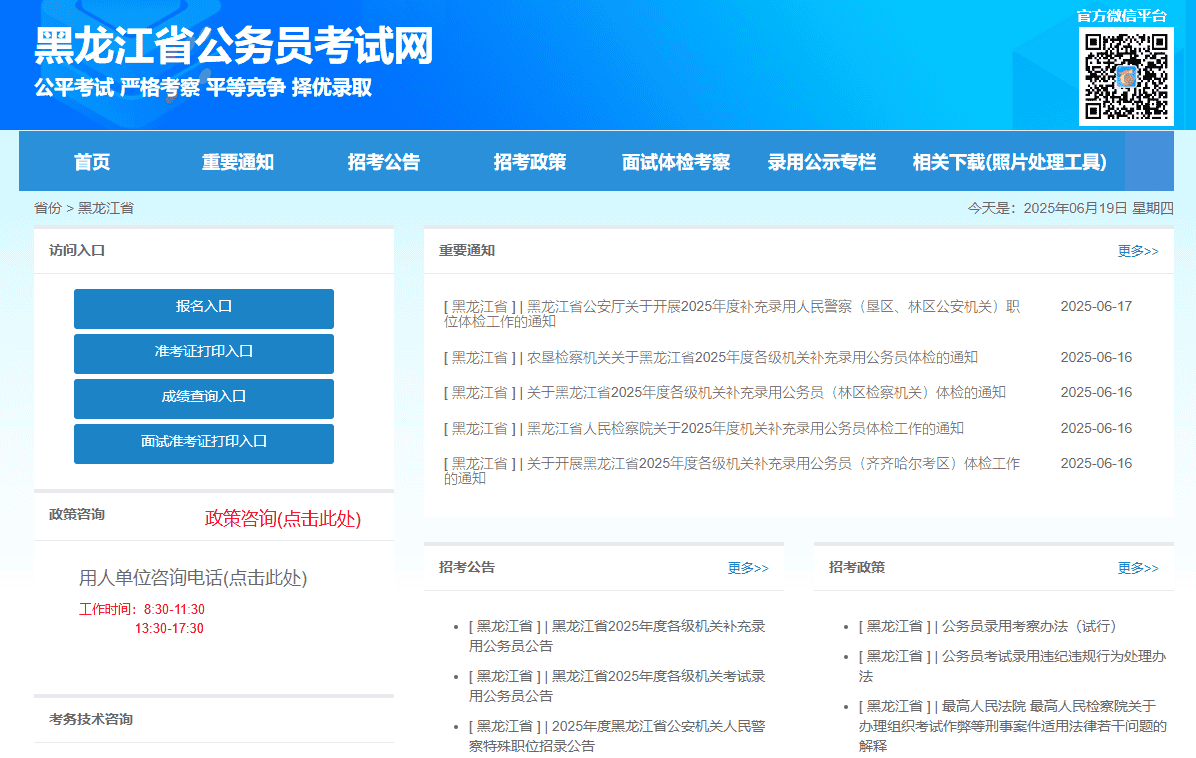This screenshot has height=758, width=1196.
Task: Open the 首页 navigation item
Action: coord(92,162)
